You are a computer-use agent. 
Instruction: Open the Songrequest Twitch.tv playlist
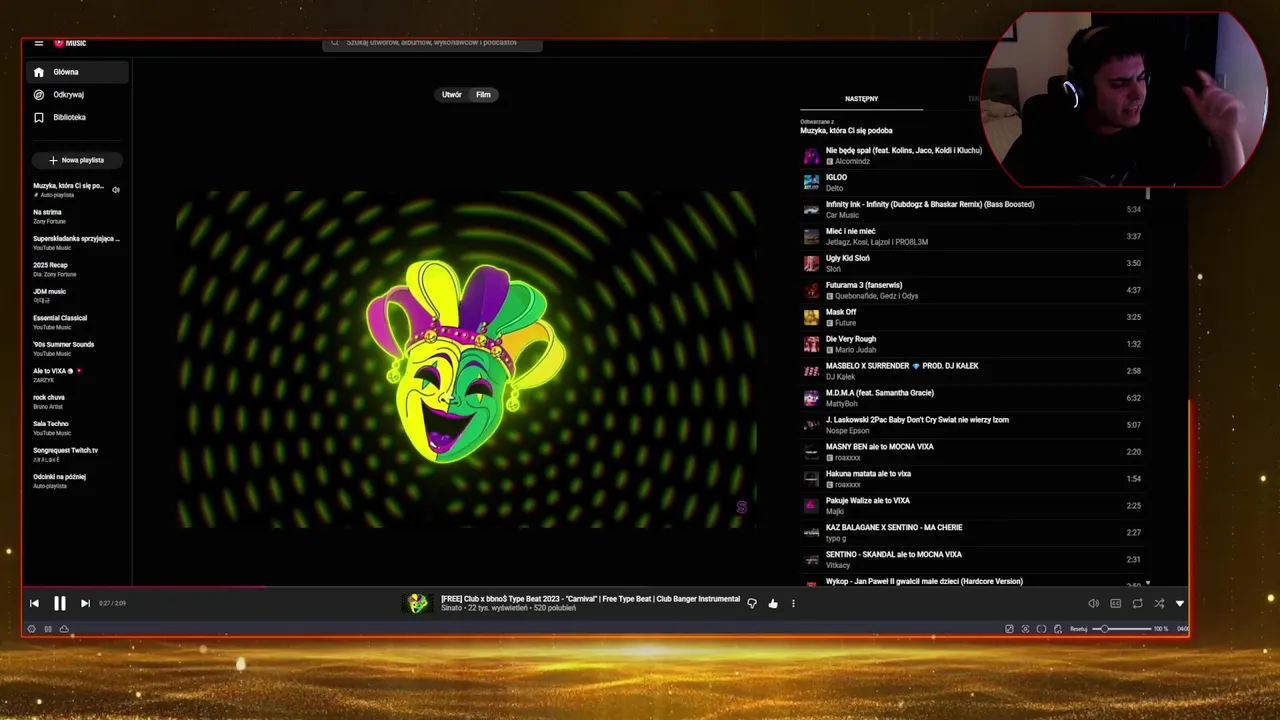[x=76, y=454]
